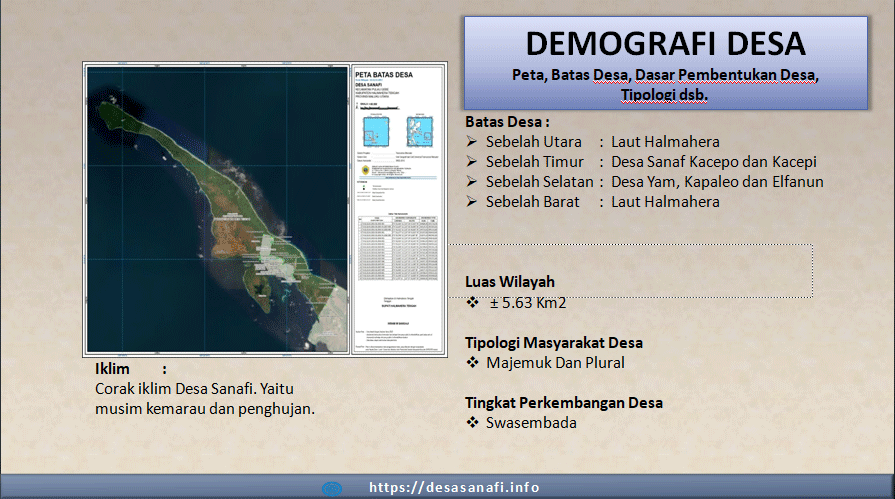Screen dimensions: 895x499
Task: Select the DEMOGRAFI DESA title heading
Action: (665, 44)
